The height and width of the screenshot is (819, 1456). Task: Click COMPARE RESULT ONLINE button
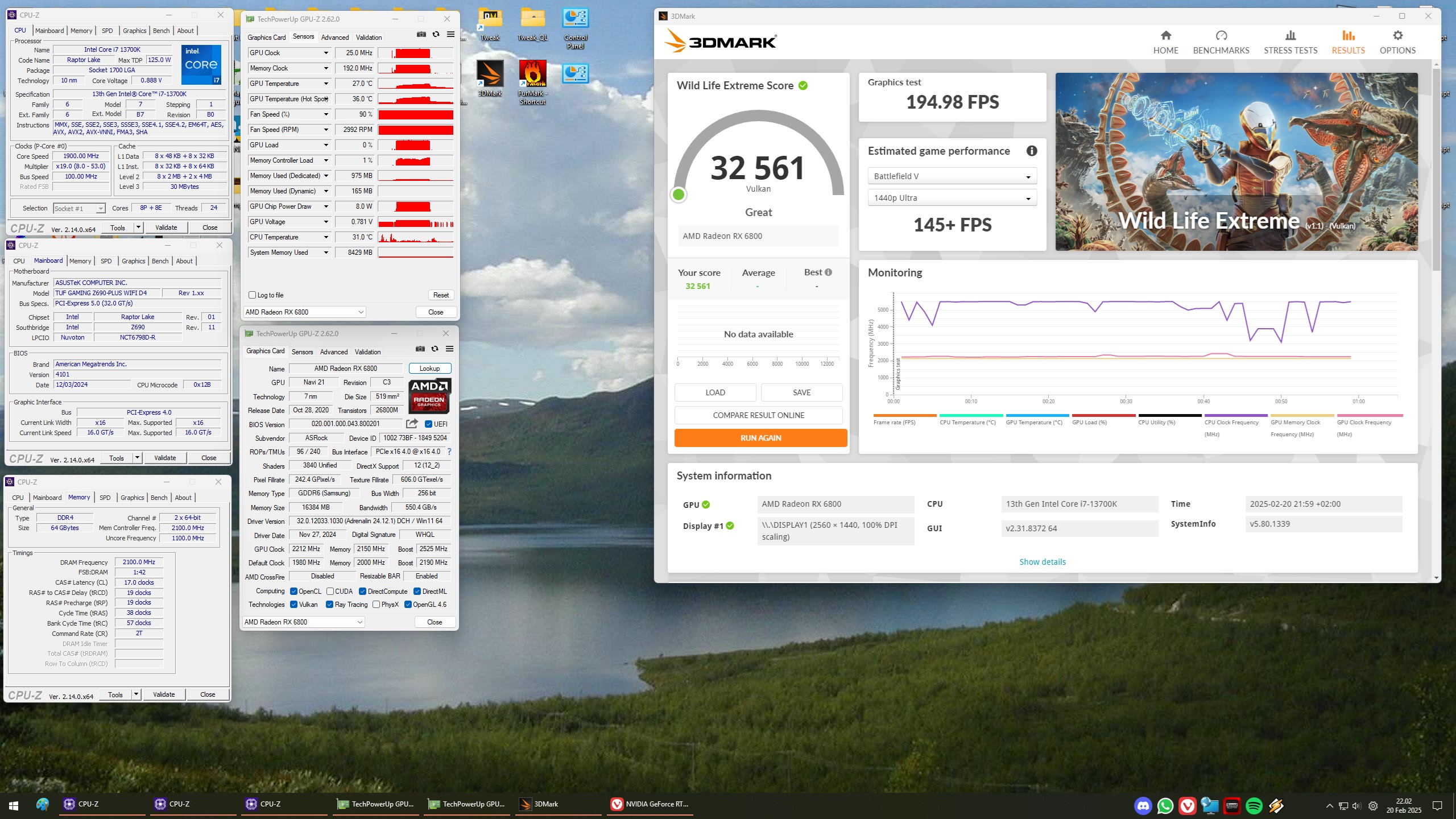(758, 415)
